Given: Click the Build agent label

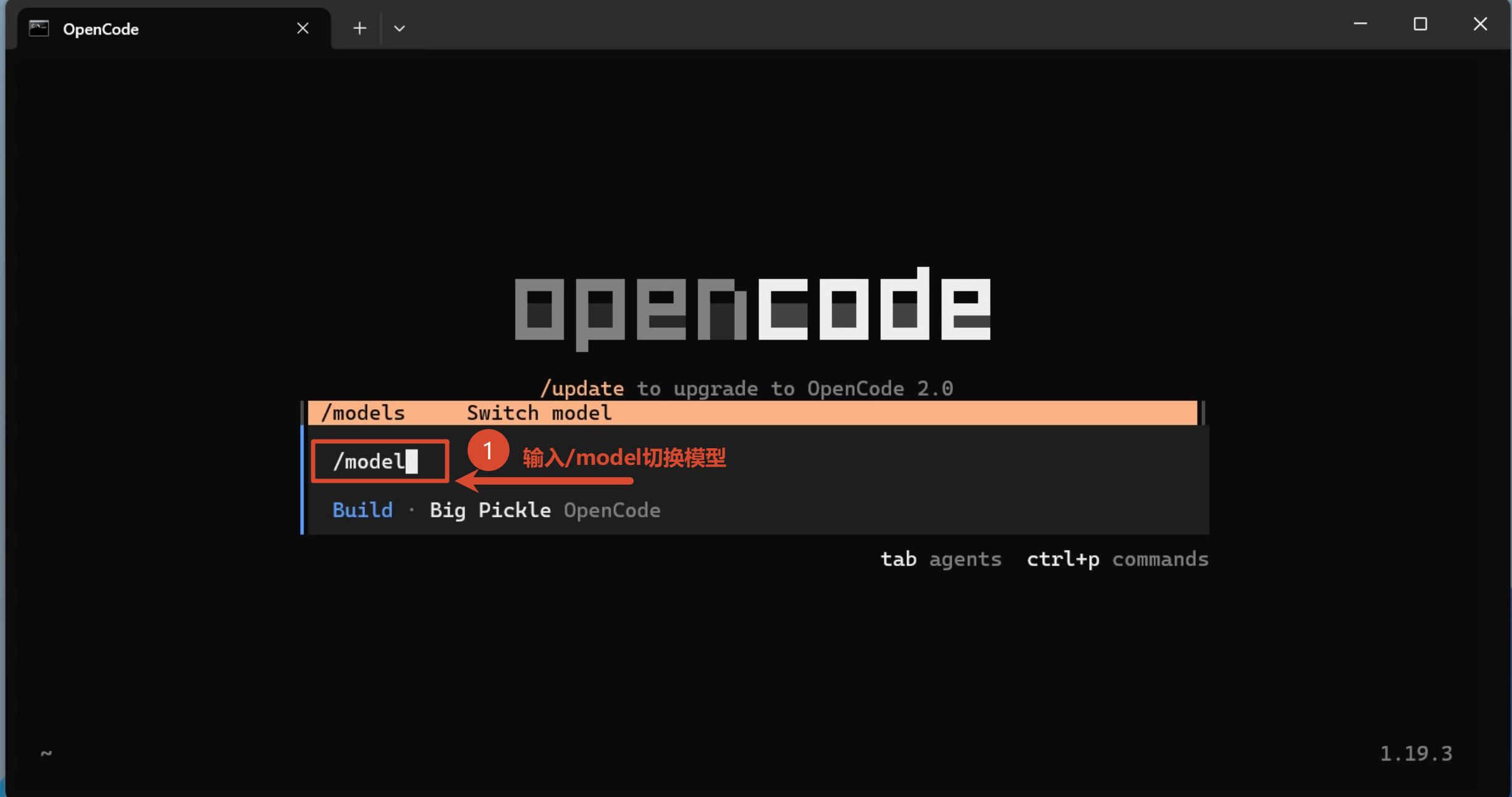Looking at the screenshot, I should (363, 510).
